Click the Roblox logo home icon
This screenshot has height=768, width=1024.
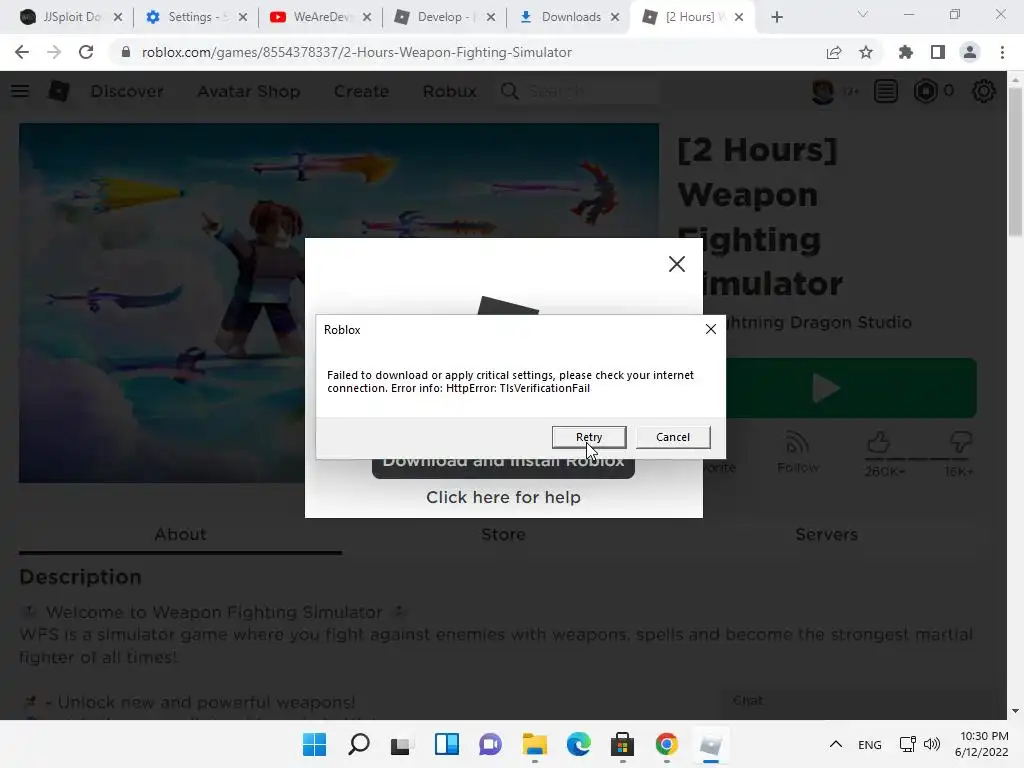click(x=59, y=91)
